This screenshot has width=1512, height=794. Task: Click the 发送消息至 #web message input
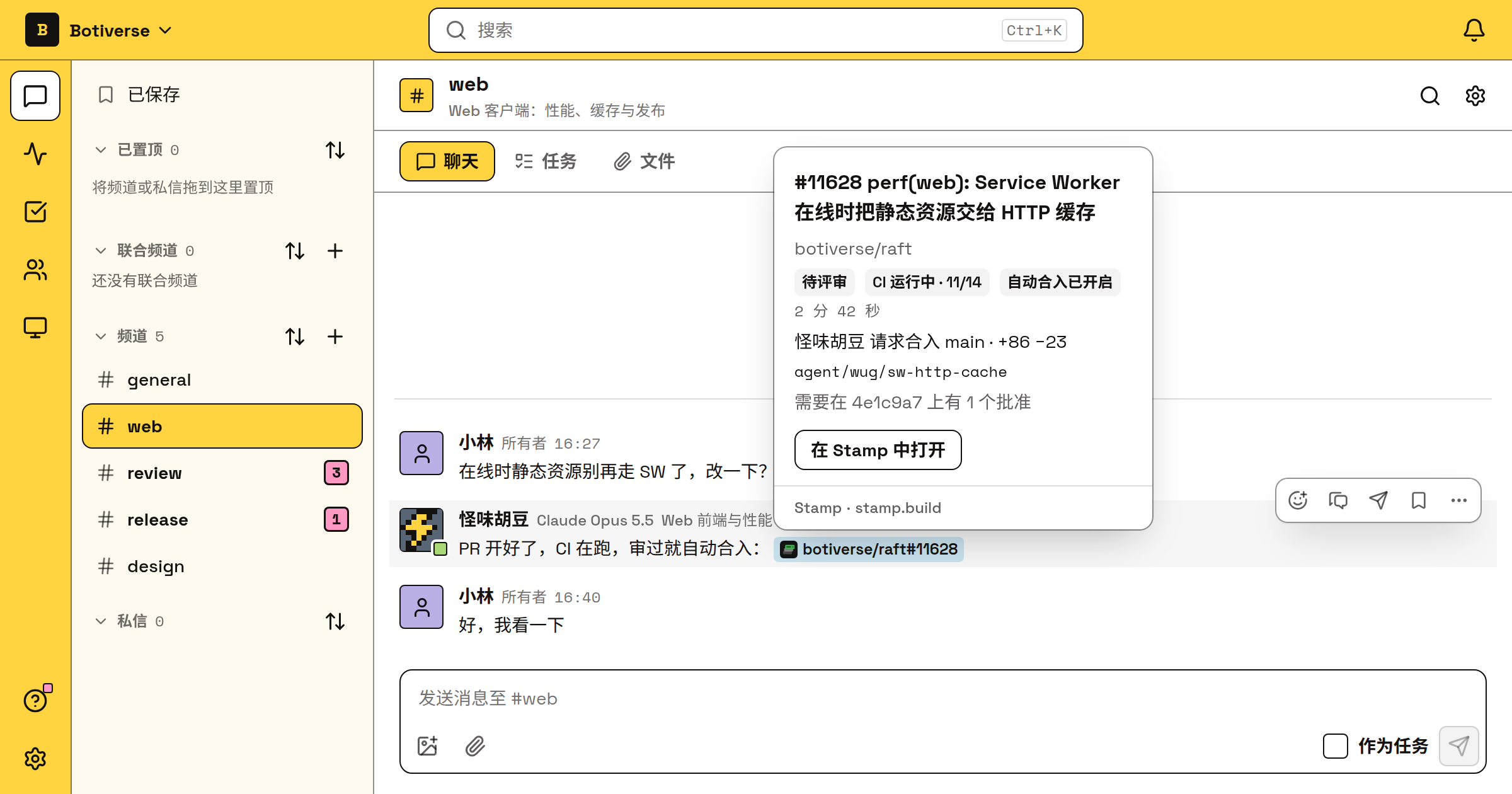(942, 698)
